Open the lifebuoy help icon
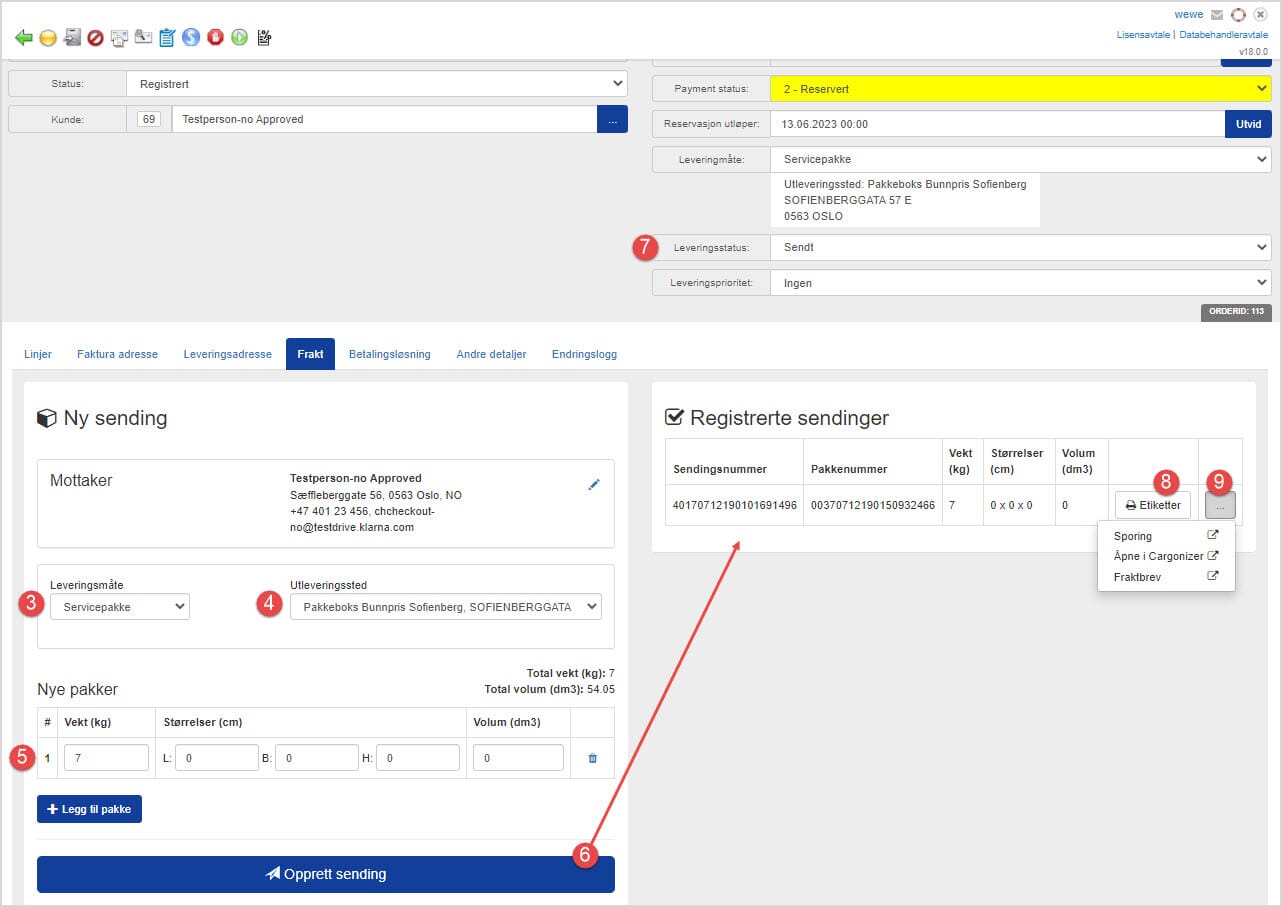This screenshot has width=1282, height=907. click(x=1238, y=15)
